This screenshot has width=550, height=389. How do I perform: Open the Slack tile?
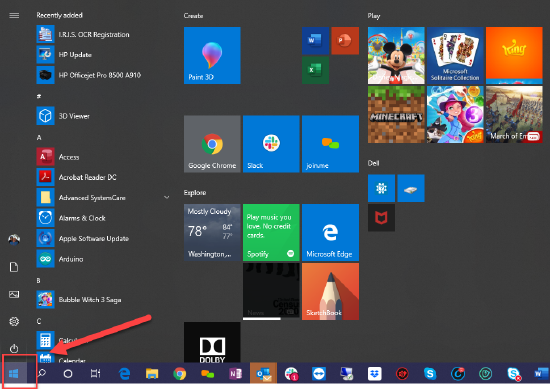point(271,144)
